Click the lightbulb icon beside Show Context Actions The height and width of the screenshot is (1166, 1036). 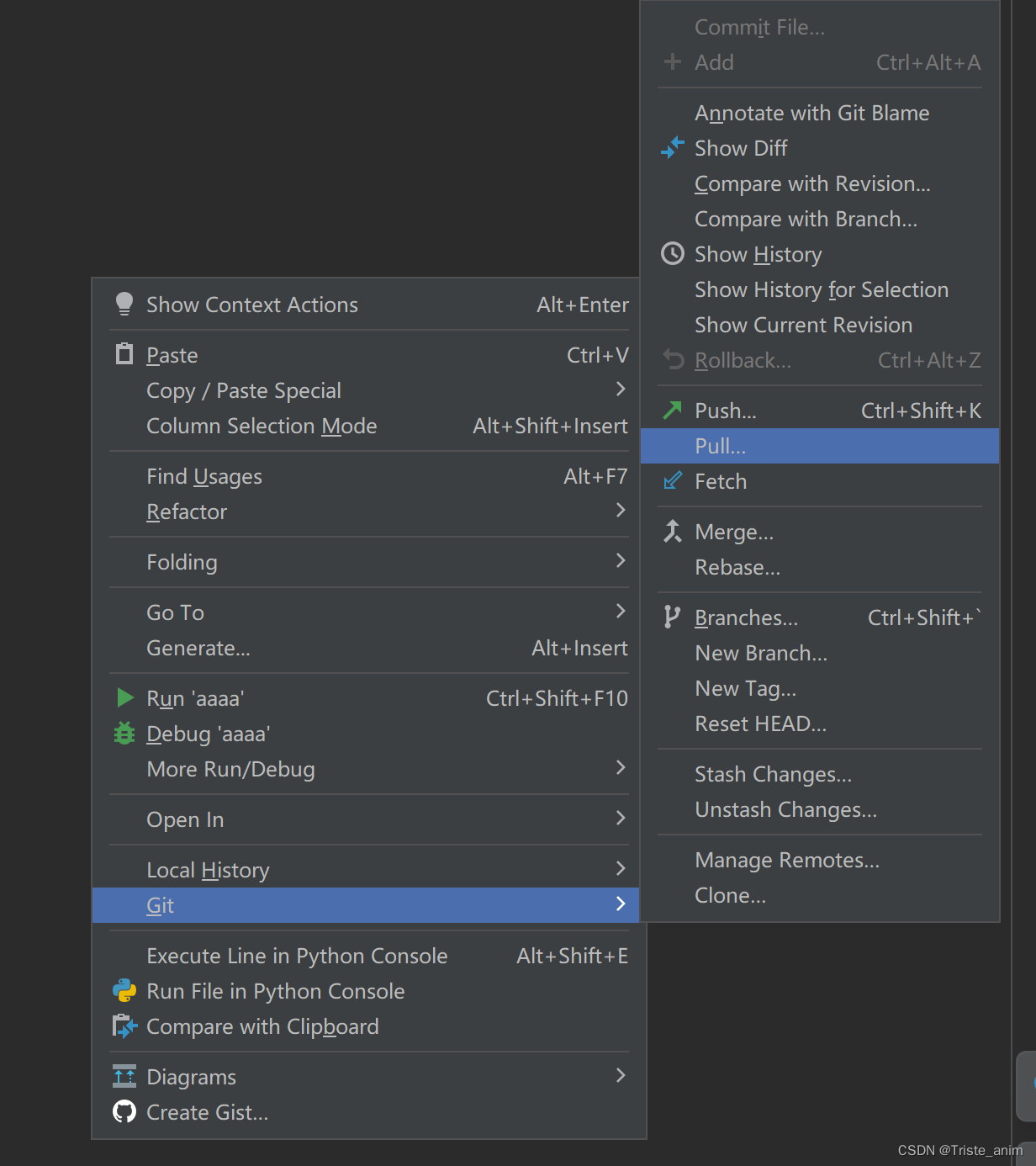click(124, 305)
